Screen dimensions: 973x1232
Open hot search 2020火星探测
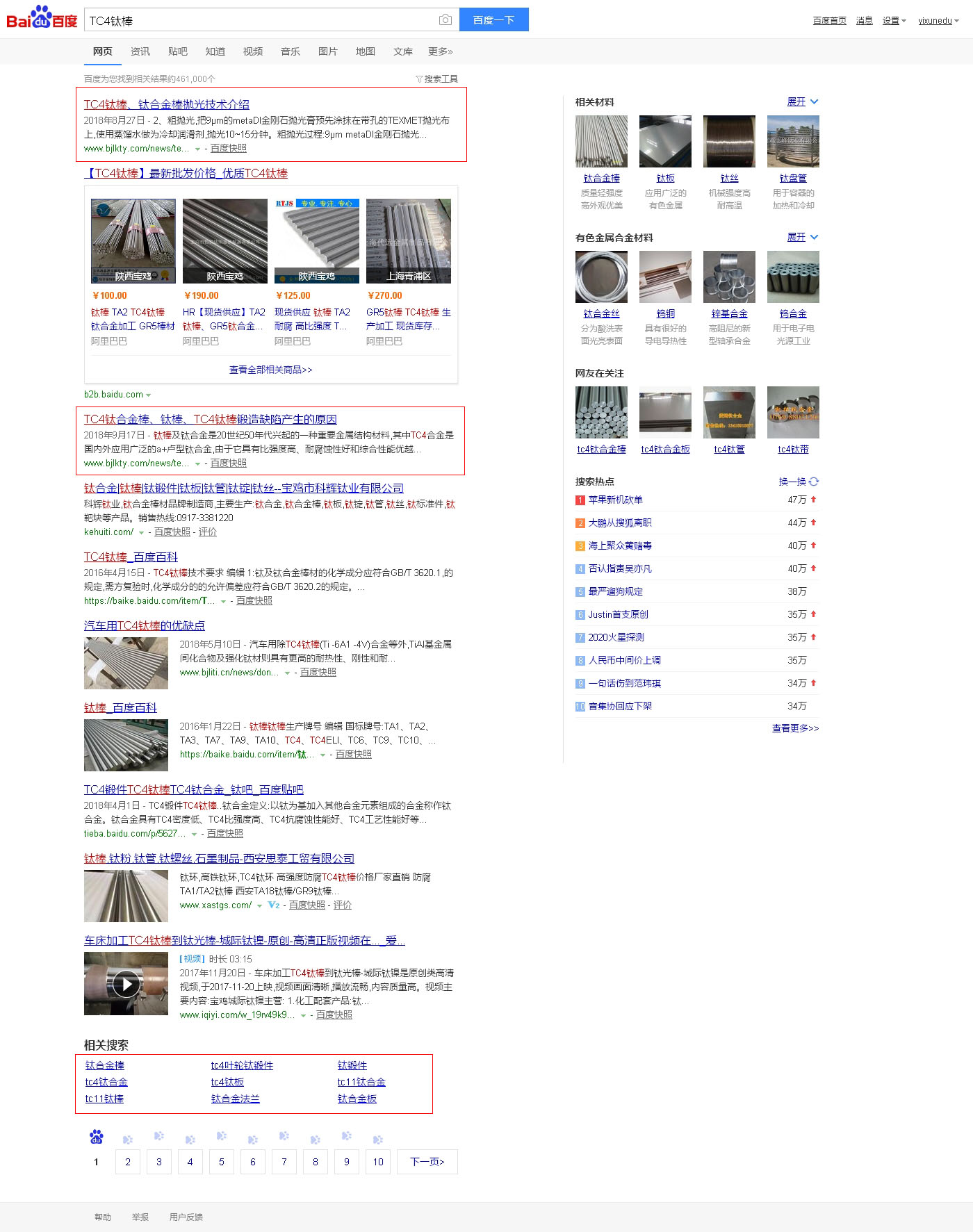pyautogui.click(x=616, y=637)
